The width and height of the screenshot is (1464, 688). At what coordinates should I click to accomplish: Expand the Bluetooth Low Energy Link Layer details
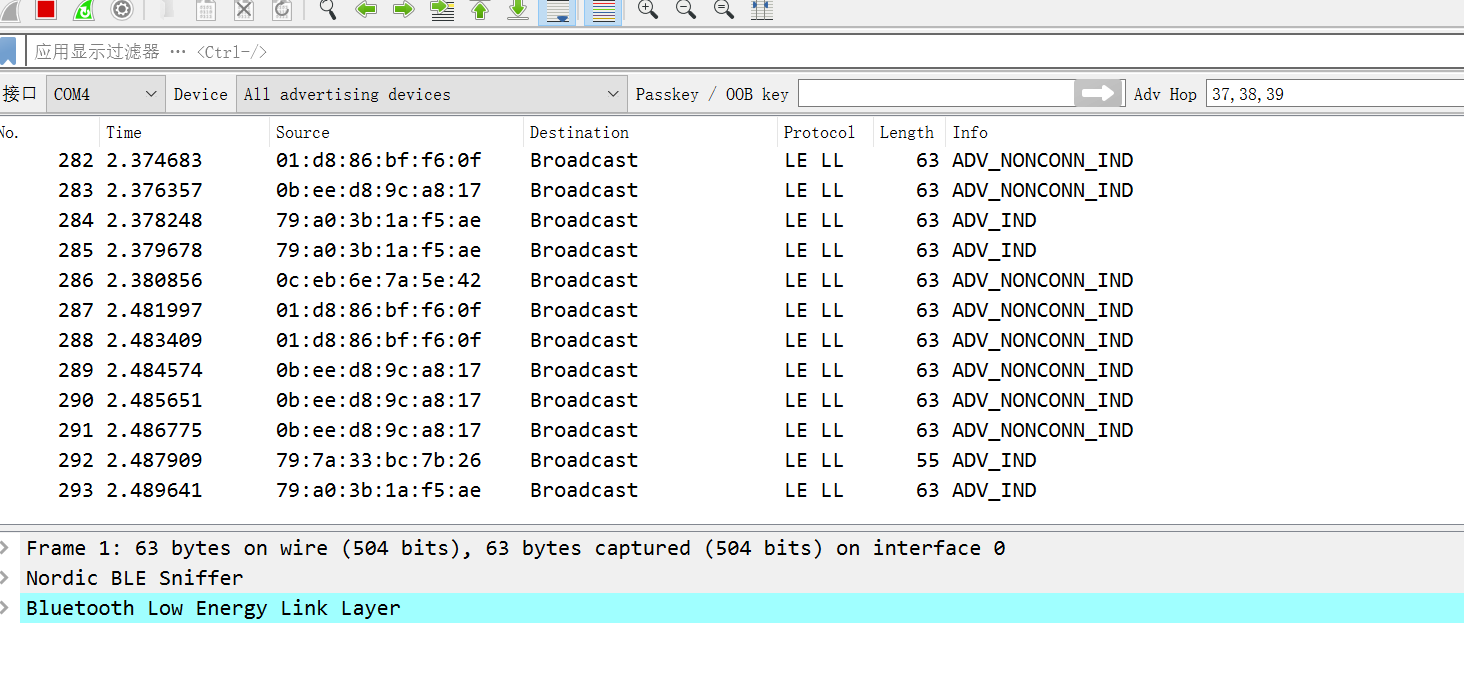8,607
